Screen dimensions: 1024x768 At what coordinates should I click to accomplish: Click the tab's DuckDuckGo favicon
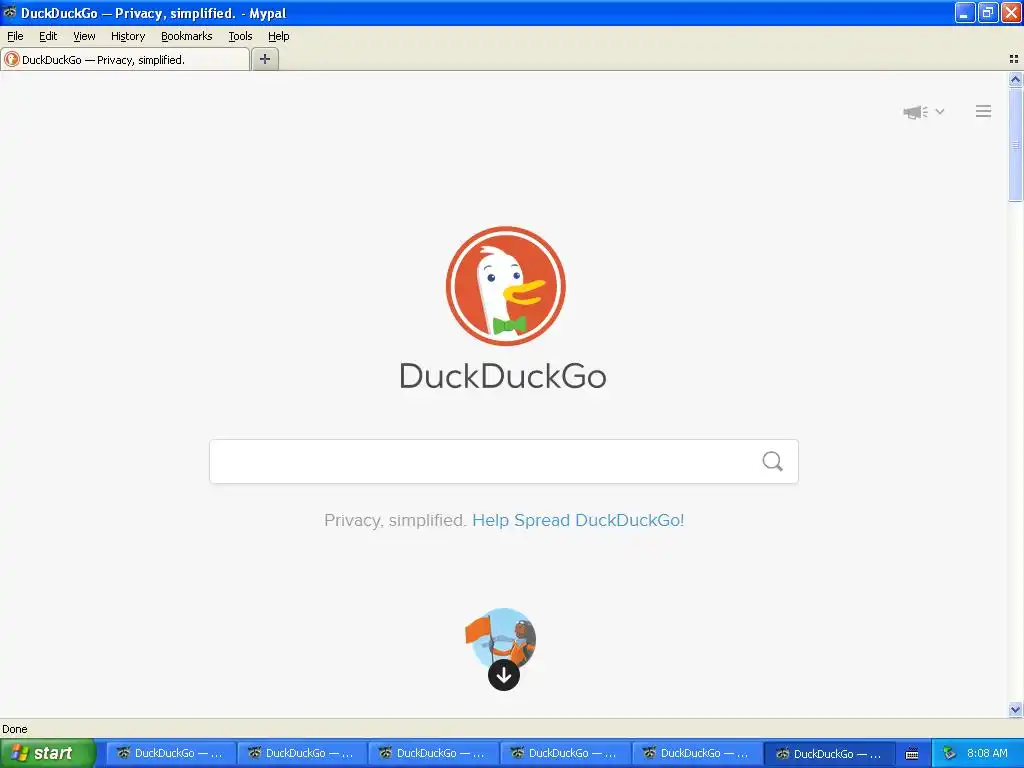12,59
